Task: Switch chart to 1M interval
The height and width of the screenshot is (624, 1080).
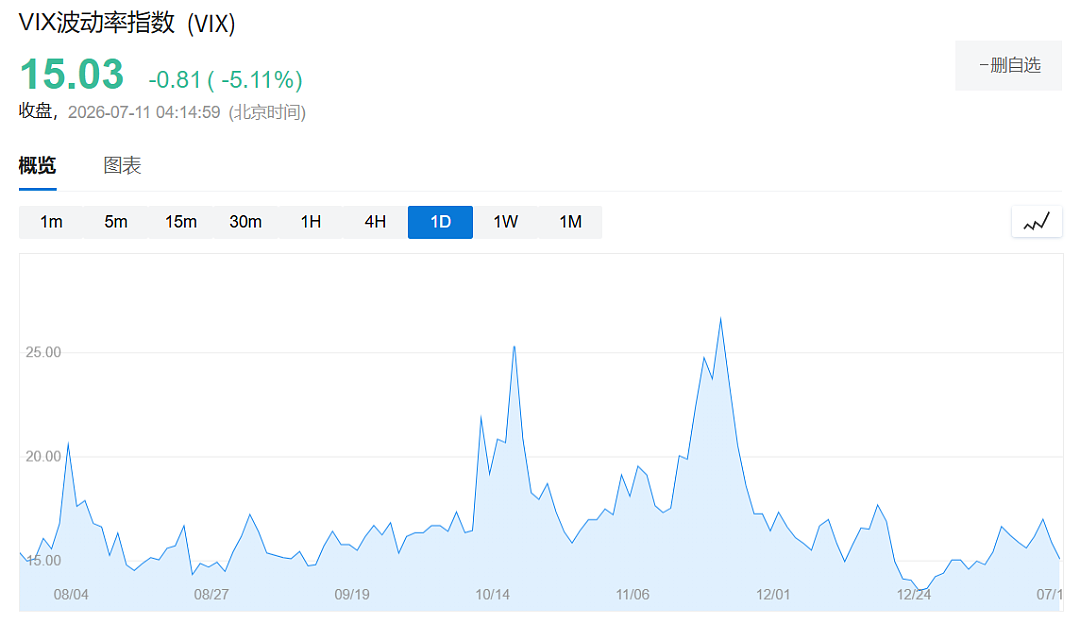Action: point(570,222)
